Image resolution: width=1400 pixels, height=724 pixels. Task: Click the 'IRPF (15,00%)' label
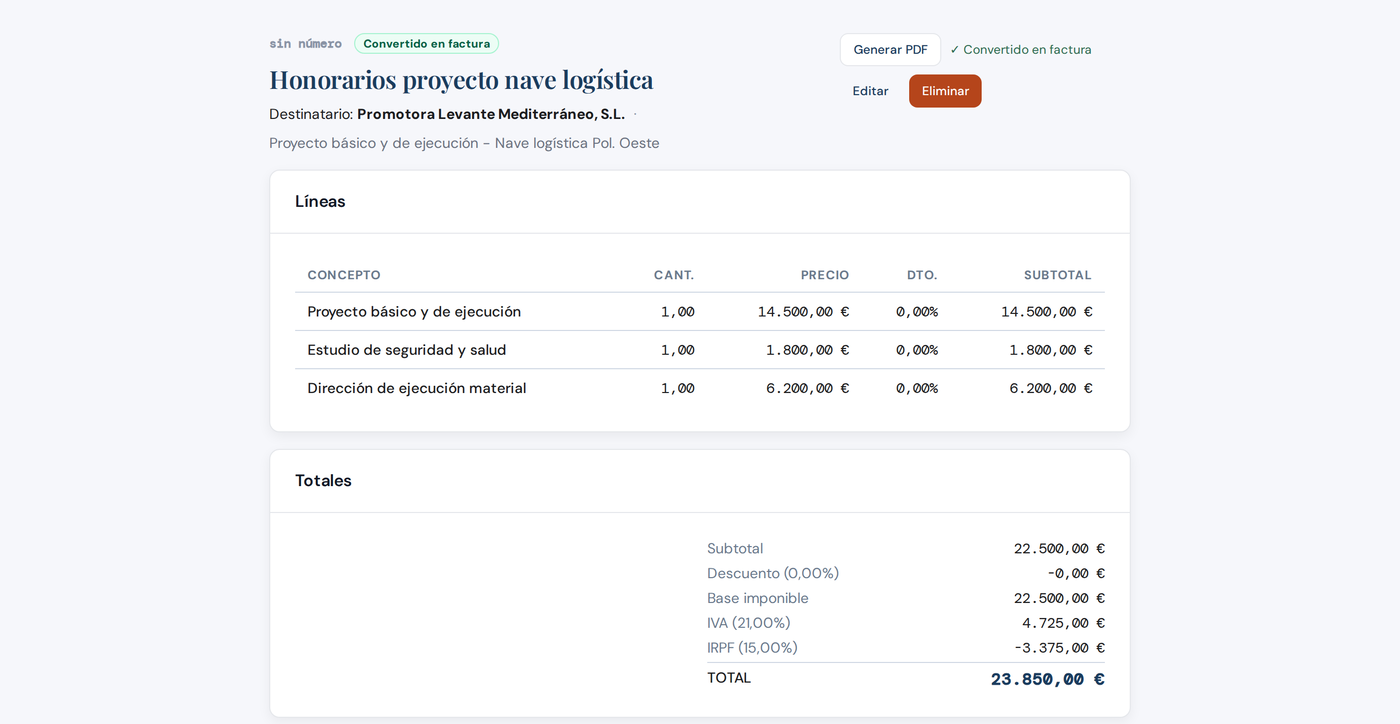tap(752, 648)
